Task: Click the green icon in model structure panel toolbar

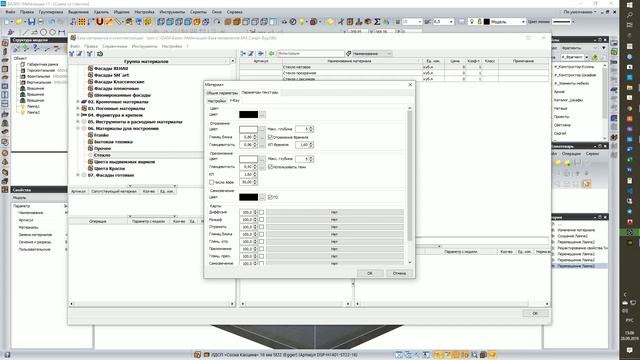Action: [x=26, y=49]
